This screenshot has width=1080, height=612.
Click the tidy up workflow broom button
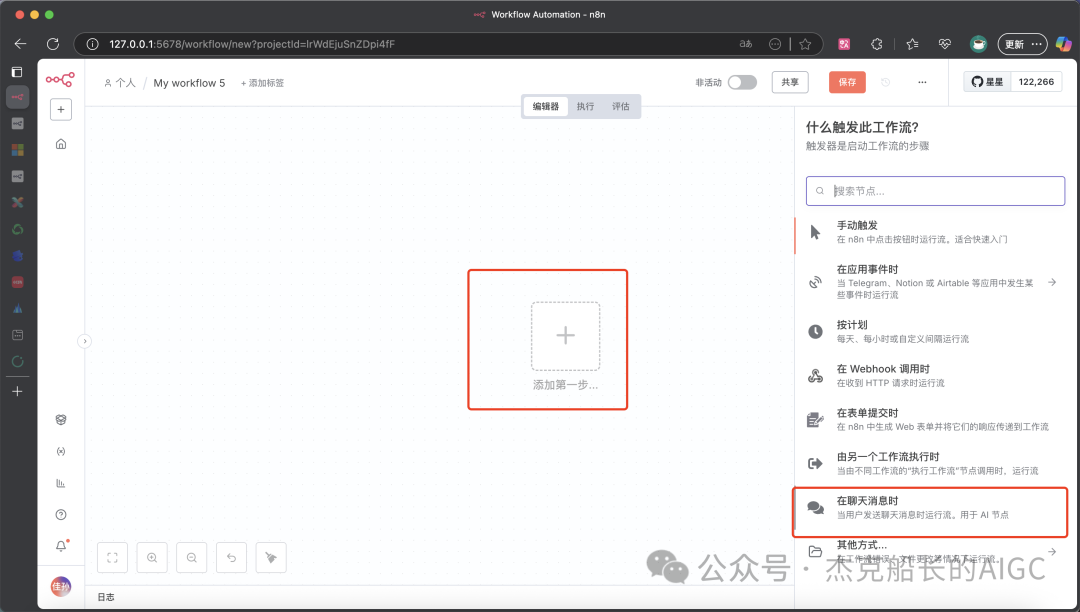(271, 558)
